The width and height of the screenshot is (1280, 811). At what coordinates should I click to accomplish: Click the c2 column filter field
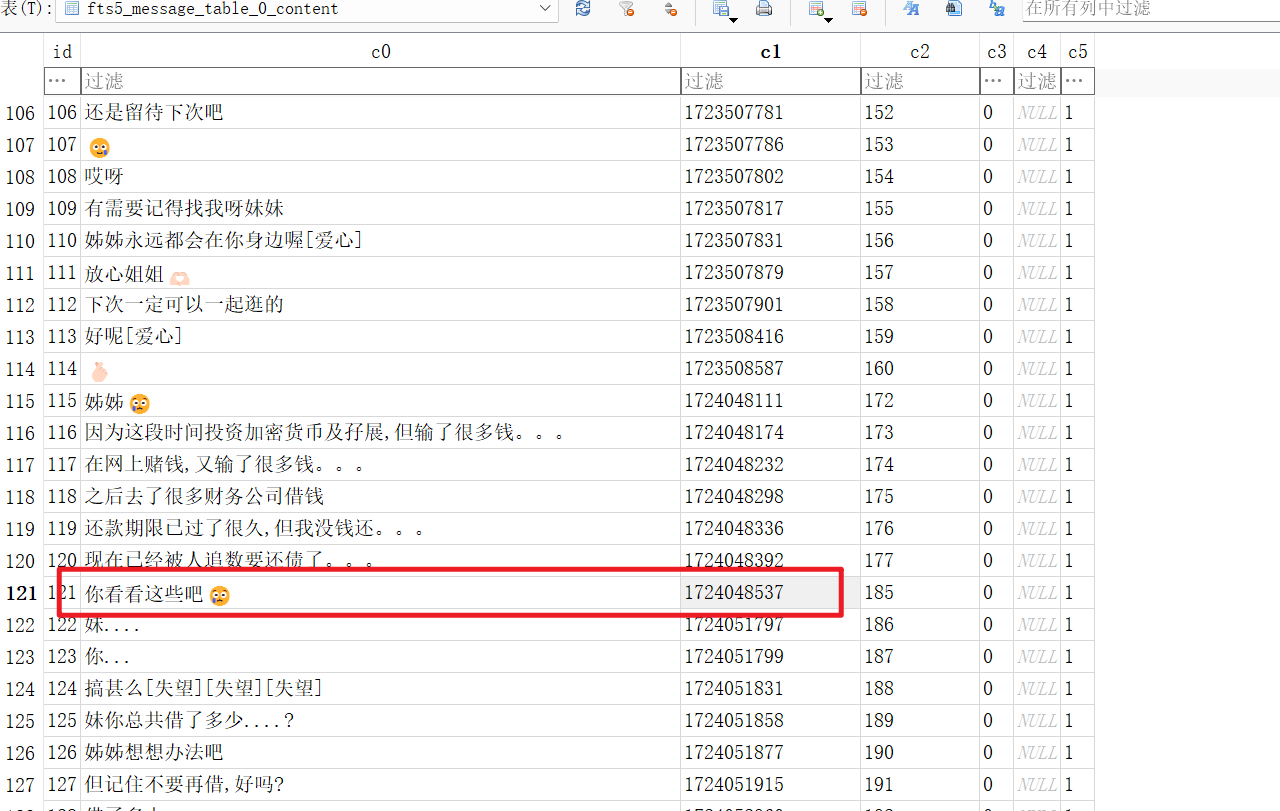(x=920, y=81)
